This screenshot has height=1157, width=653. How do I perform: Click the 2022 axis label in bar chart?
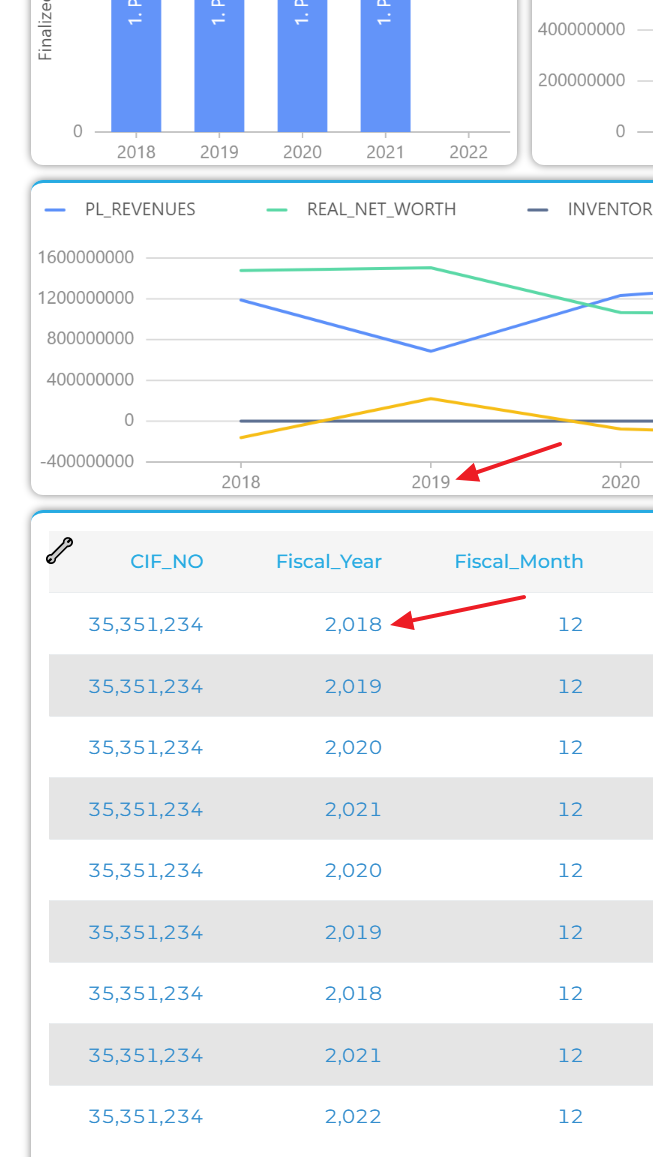pos(469,152)
